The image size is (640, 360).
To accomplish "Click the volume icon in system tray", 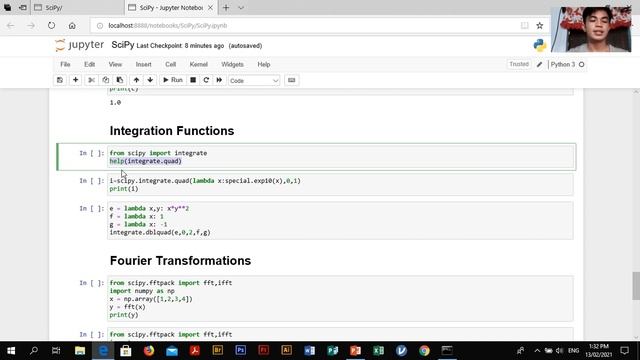I will pos(560,351).
